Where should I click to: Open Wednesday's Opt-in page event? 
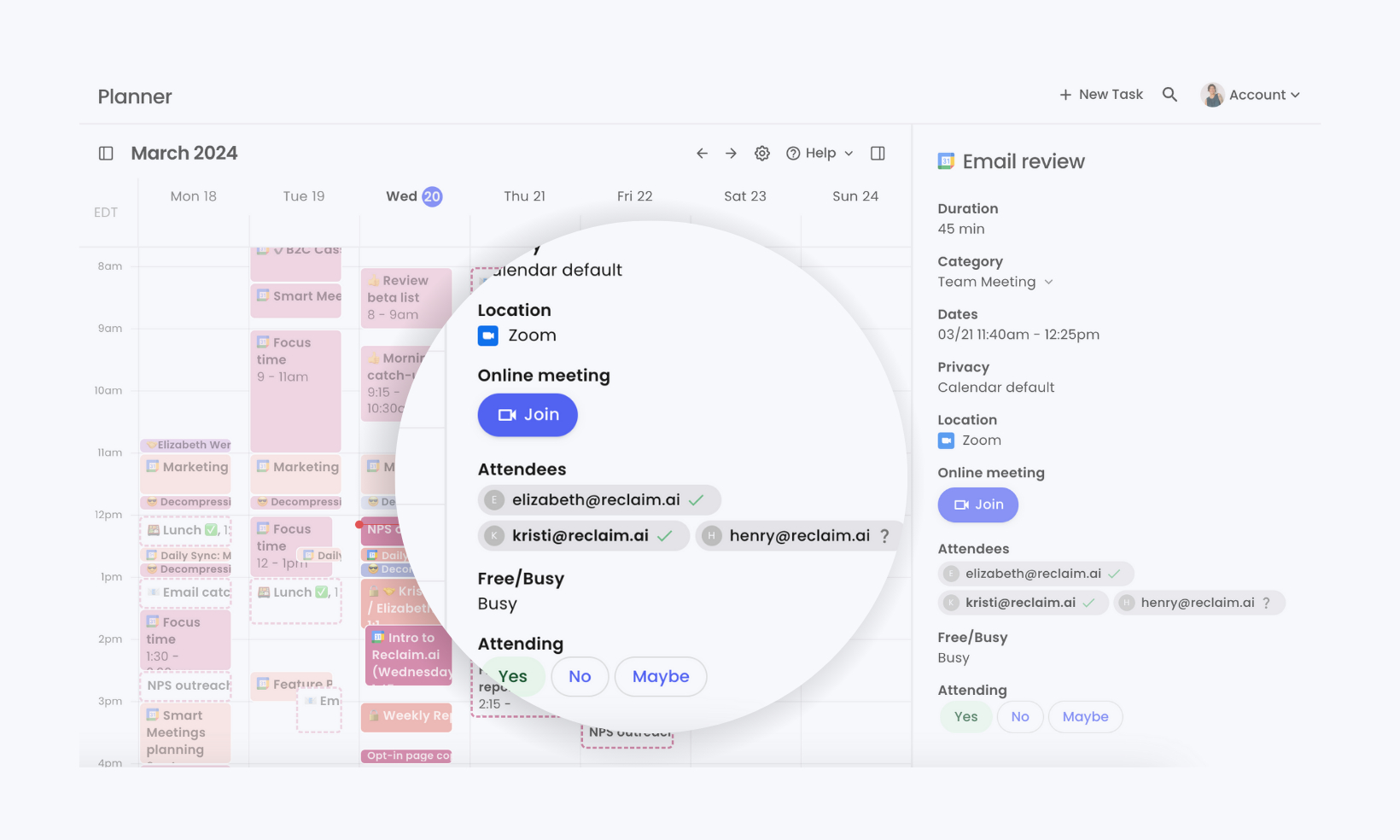405,756
